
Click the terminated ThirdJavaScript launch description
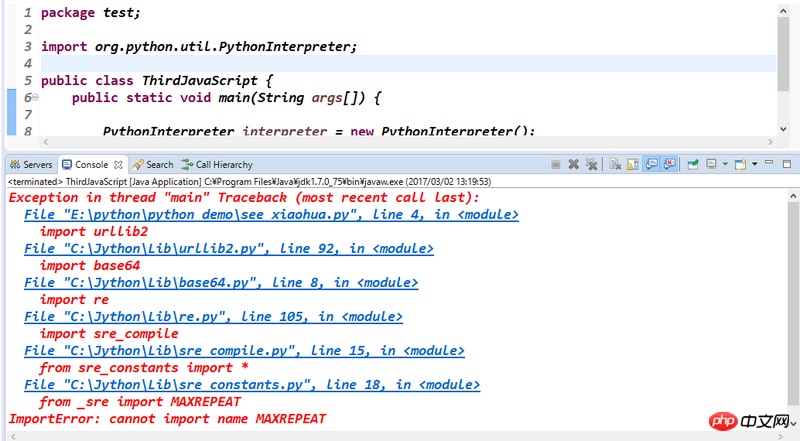[x=249, y=182]
